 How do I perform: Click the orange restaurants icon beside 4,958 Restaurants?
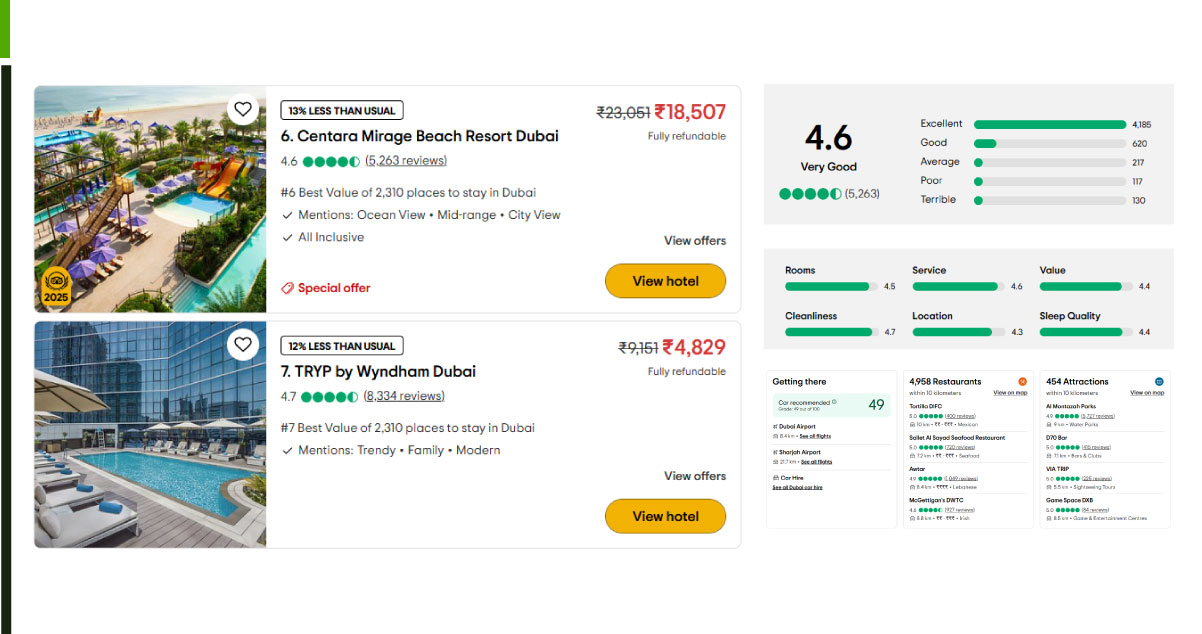(1022, 382)
